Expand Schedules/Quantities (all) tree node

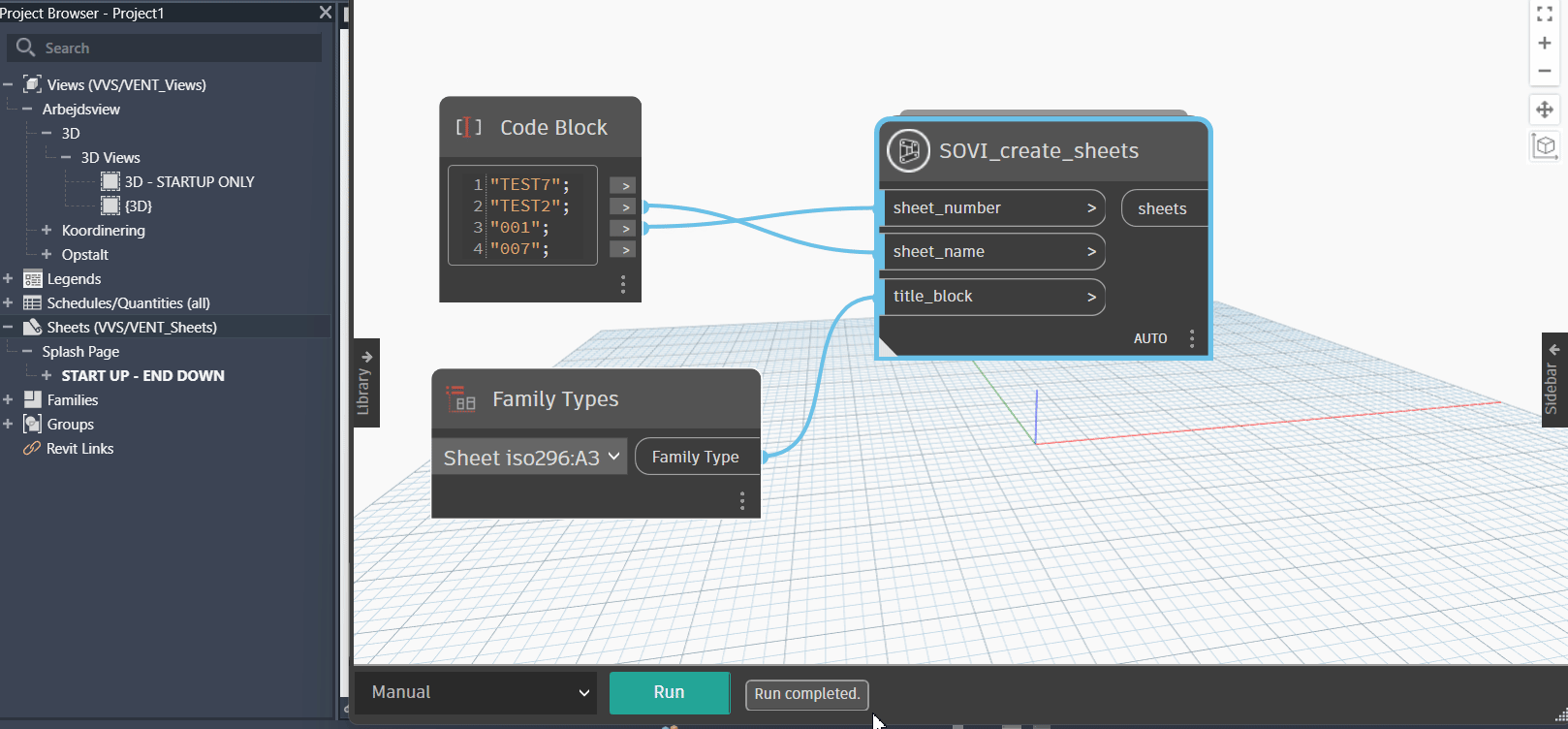coord(8,302)
